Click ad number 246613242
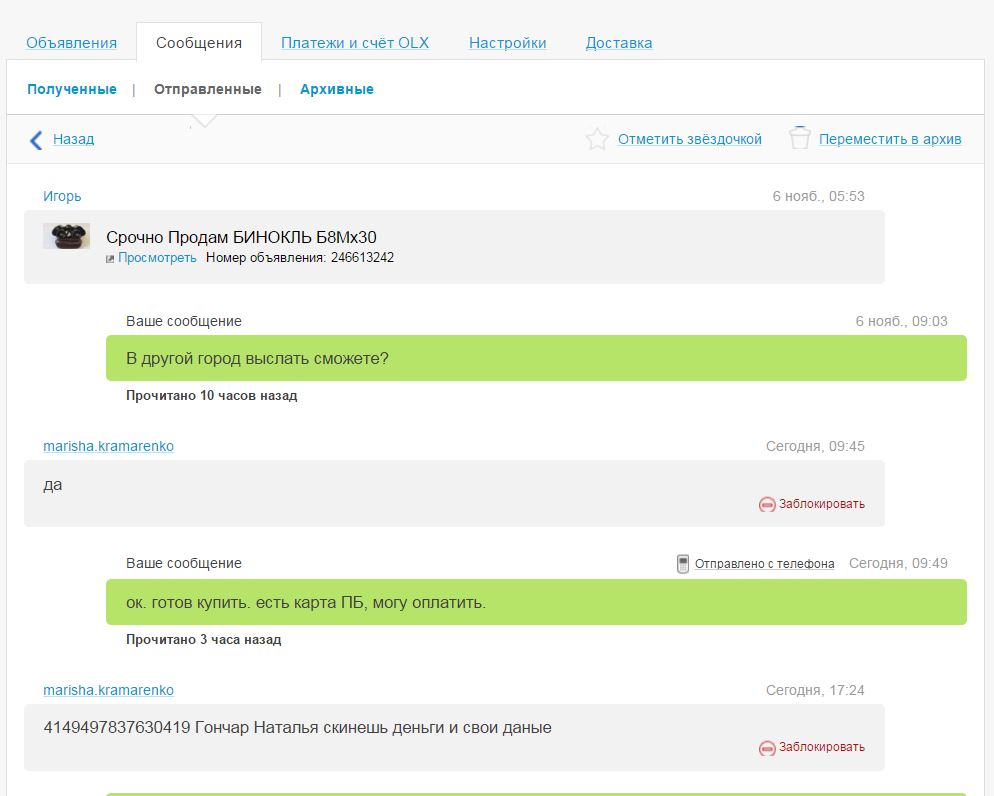 (x=362, y=257)
